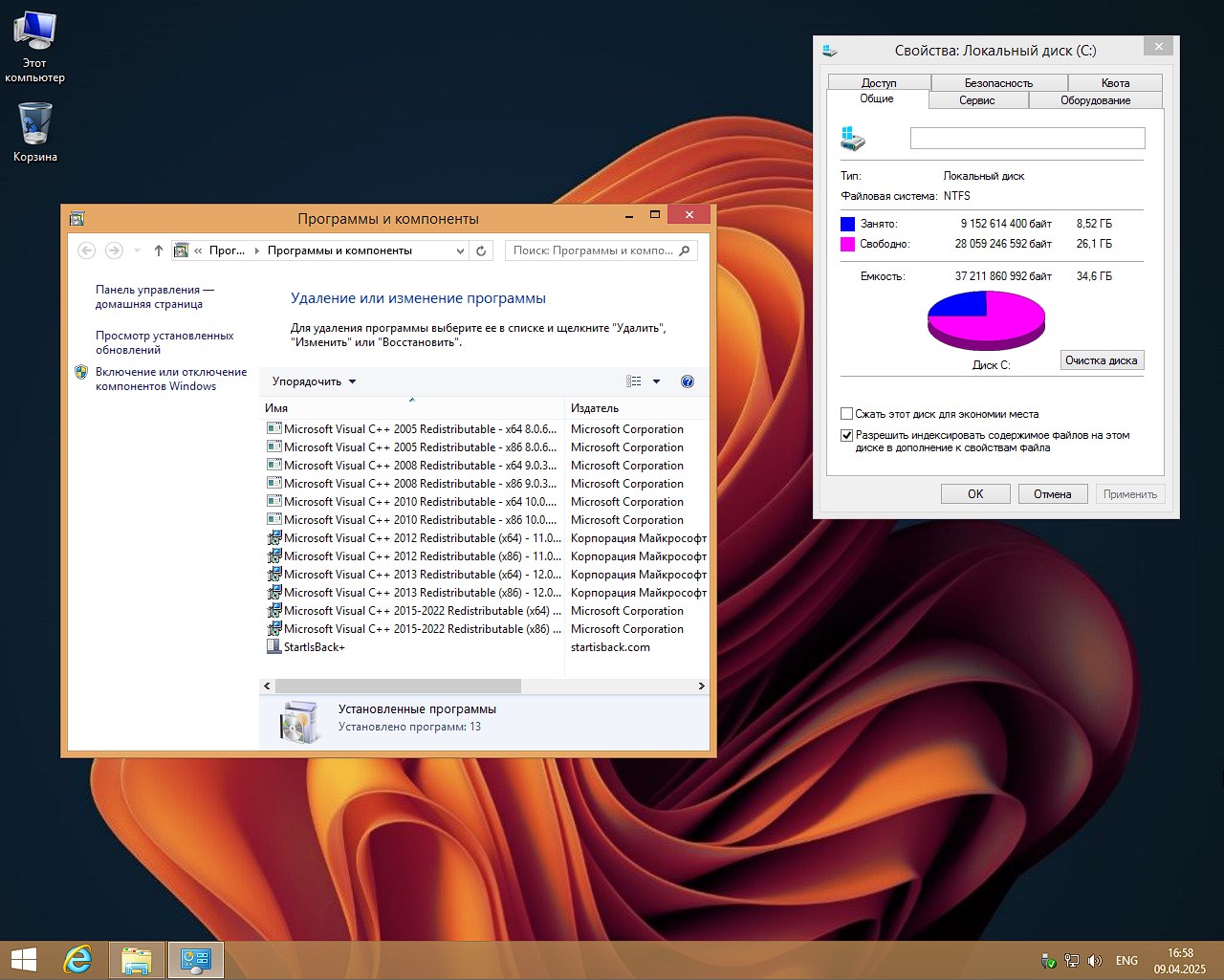
Task: Switch to Control Panel taskbar button
Action: tap(196, 959)
